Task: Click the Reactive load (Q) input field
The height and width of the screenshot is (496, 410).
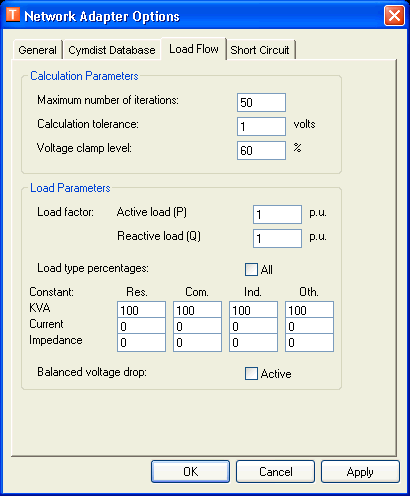Action: click(277, 238)
